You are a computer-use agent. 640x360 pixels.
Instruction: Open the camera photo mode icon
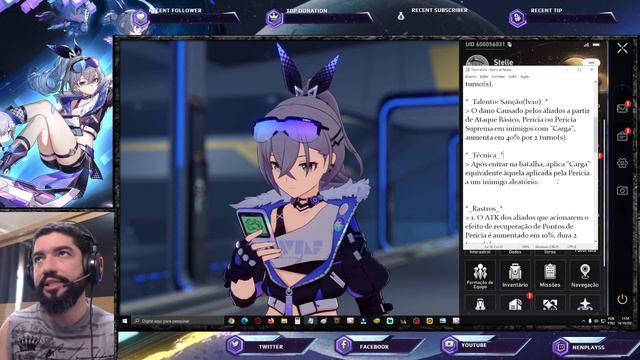[622, 190]
